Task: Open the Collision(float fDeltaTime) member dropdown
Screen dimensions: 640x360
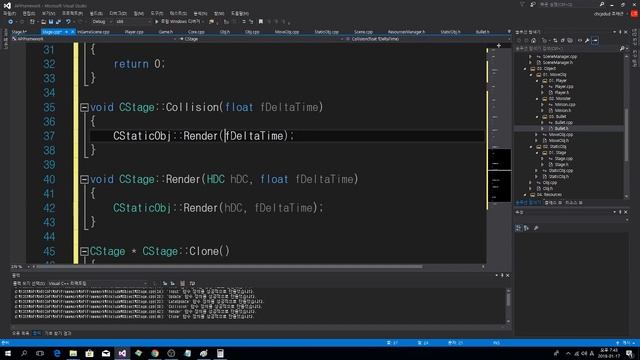Action: [x=429, y=39]
